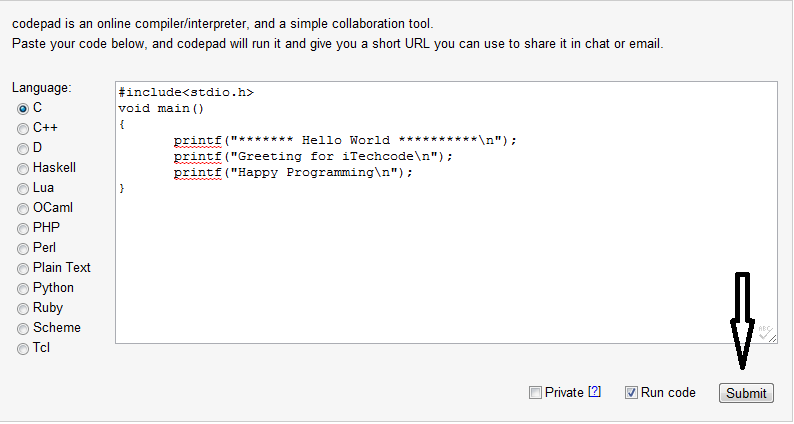Viewport: 794px width, 424px height.
Task: Click inside the code text area
Action: [446, 212]
